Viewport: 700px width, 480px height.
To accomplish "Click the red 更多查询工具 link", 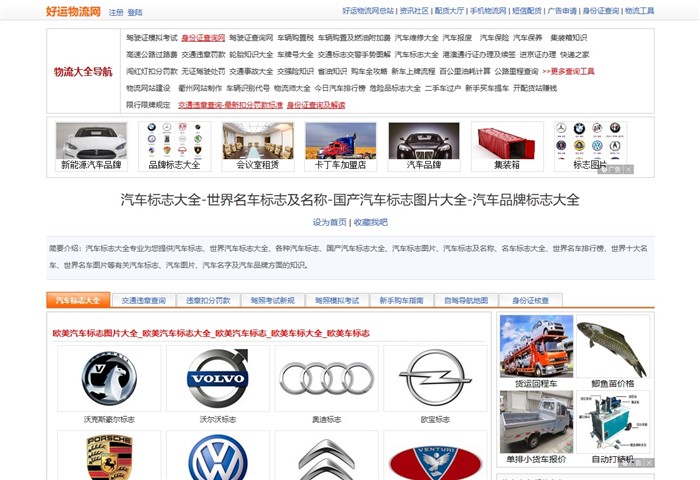I will tap(568, 71).
